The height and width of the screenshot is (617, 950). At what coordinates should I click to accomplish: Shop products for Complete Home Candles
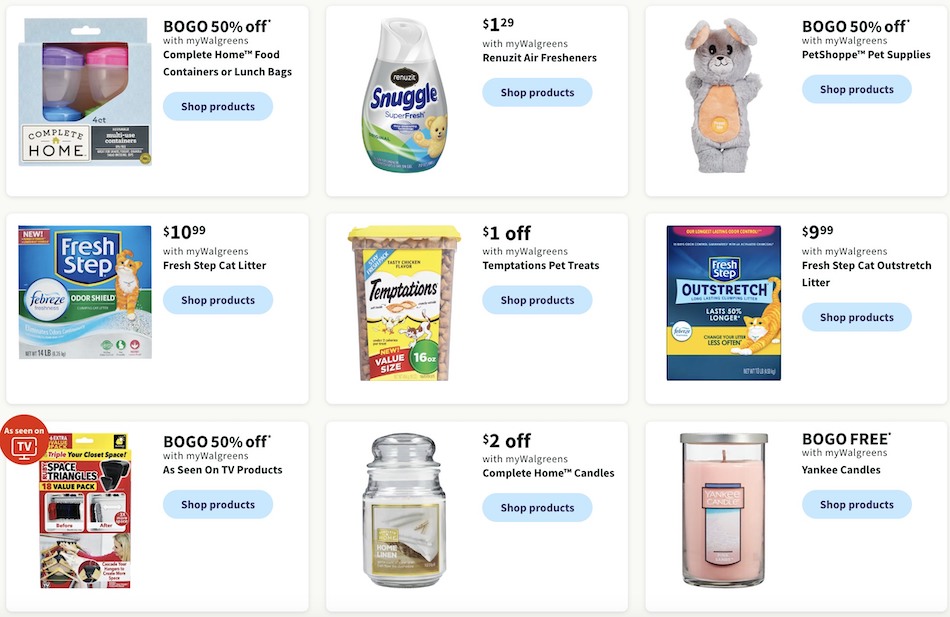click(537, 508)
